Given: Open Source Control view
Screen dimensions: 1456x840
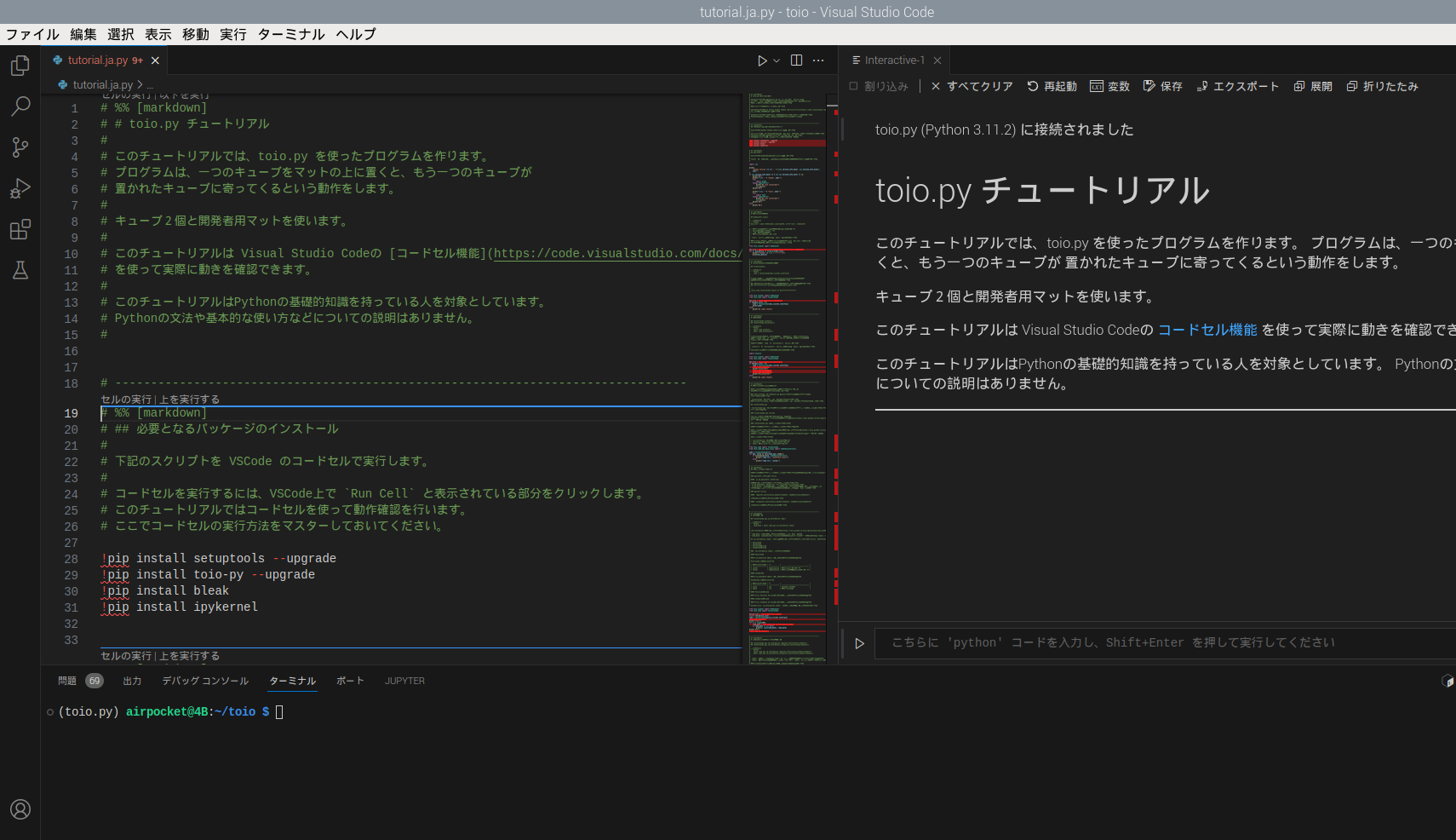Looking at the screenshot, I should click(20, 147).
